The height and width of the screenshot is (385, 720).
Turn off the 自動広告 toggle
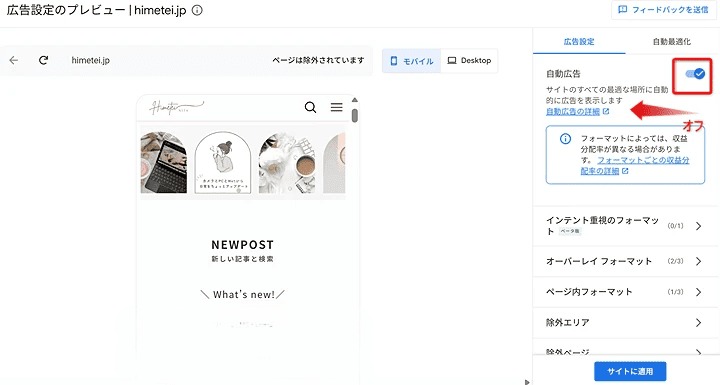coord(695,74)
